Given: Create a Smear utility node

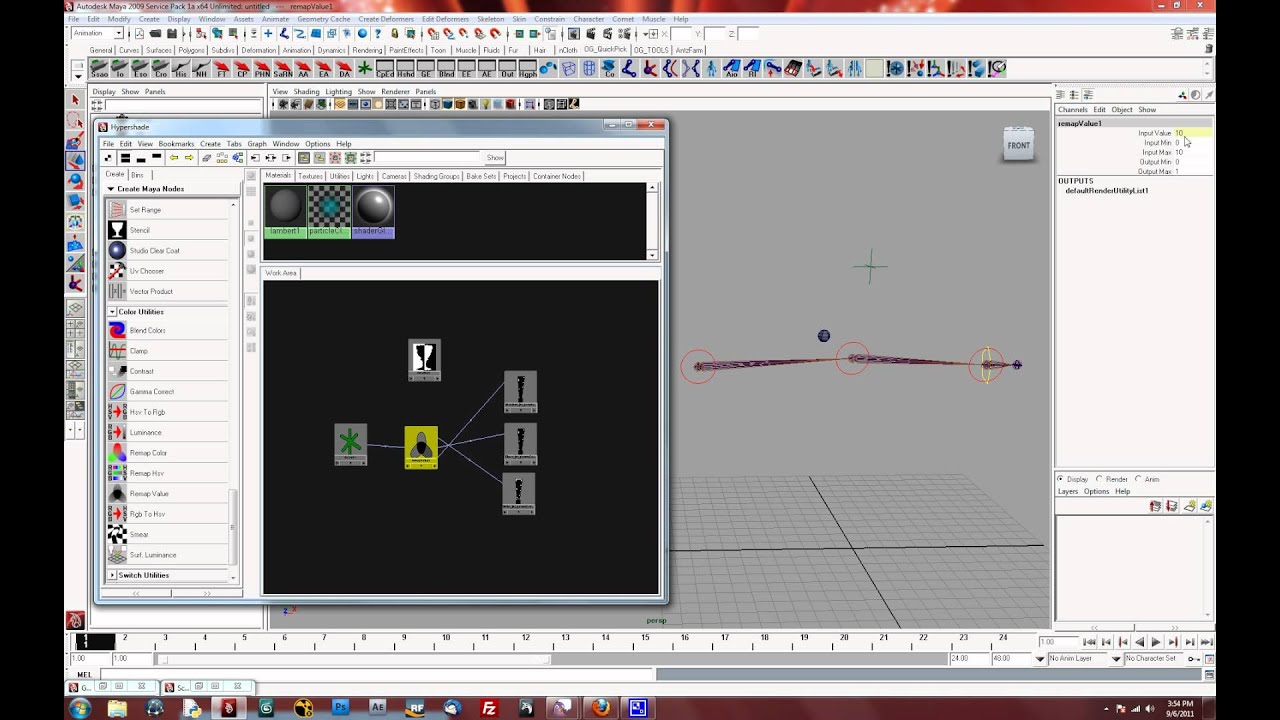Looking at the screenshot, I should 167,534.
